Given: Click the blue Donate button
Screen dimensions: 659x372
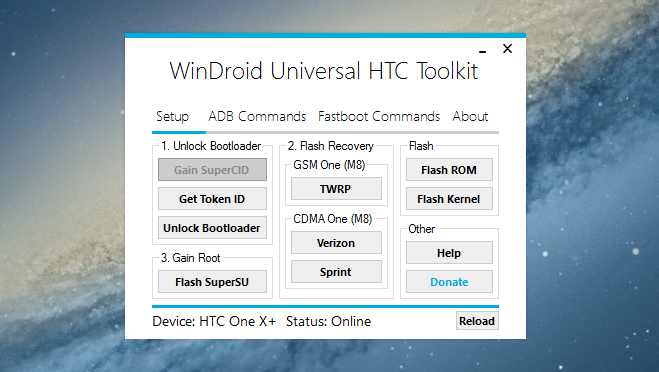Looking at the screenshot, I should point(449,282).
